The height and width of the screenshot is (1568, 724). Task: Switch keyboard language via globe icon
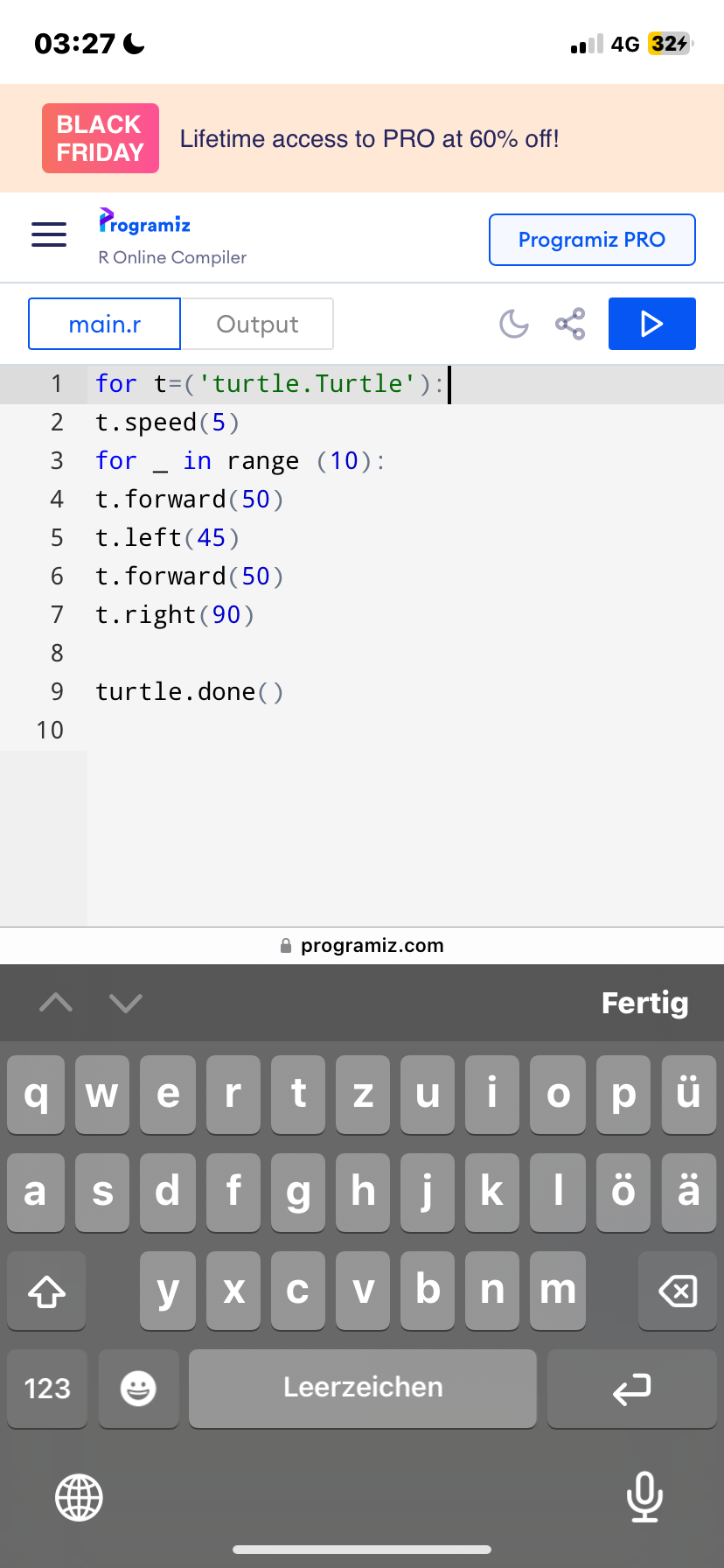point(79,1497)
